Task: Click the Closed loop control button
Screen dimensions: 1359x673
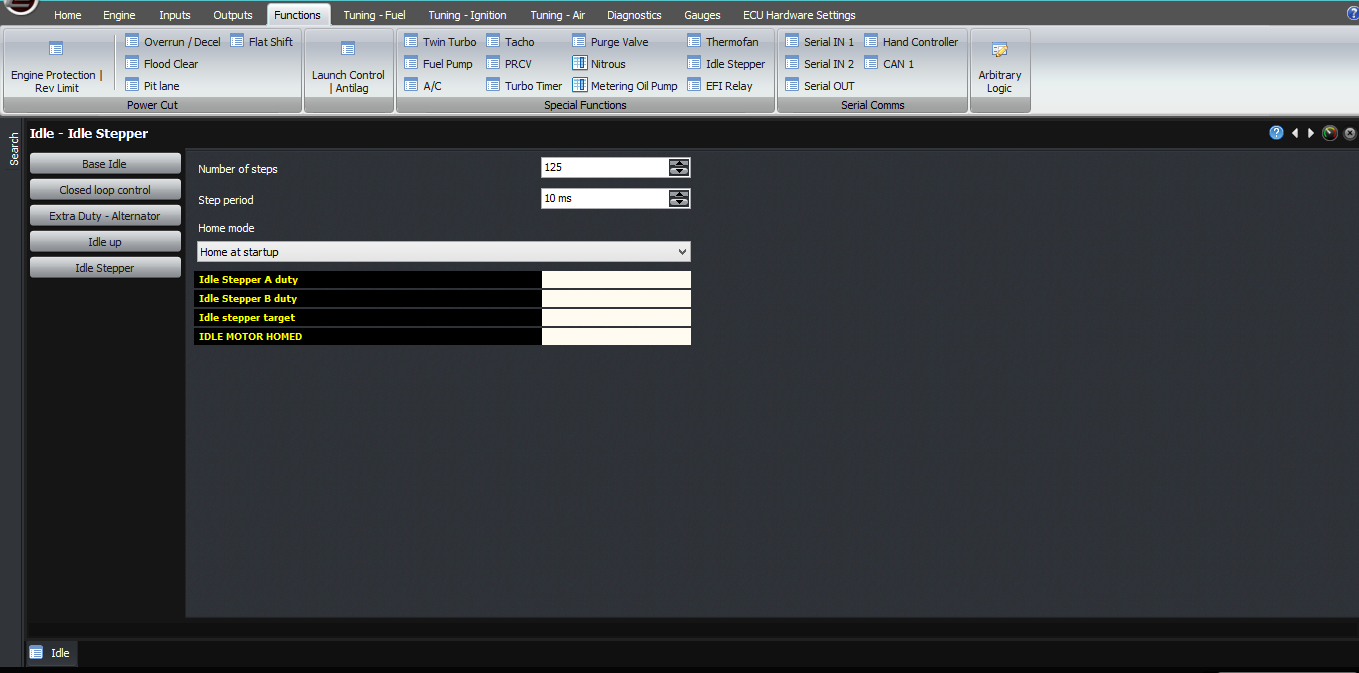Action: click(x=105, y=190)
